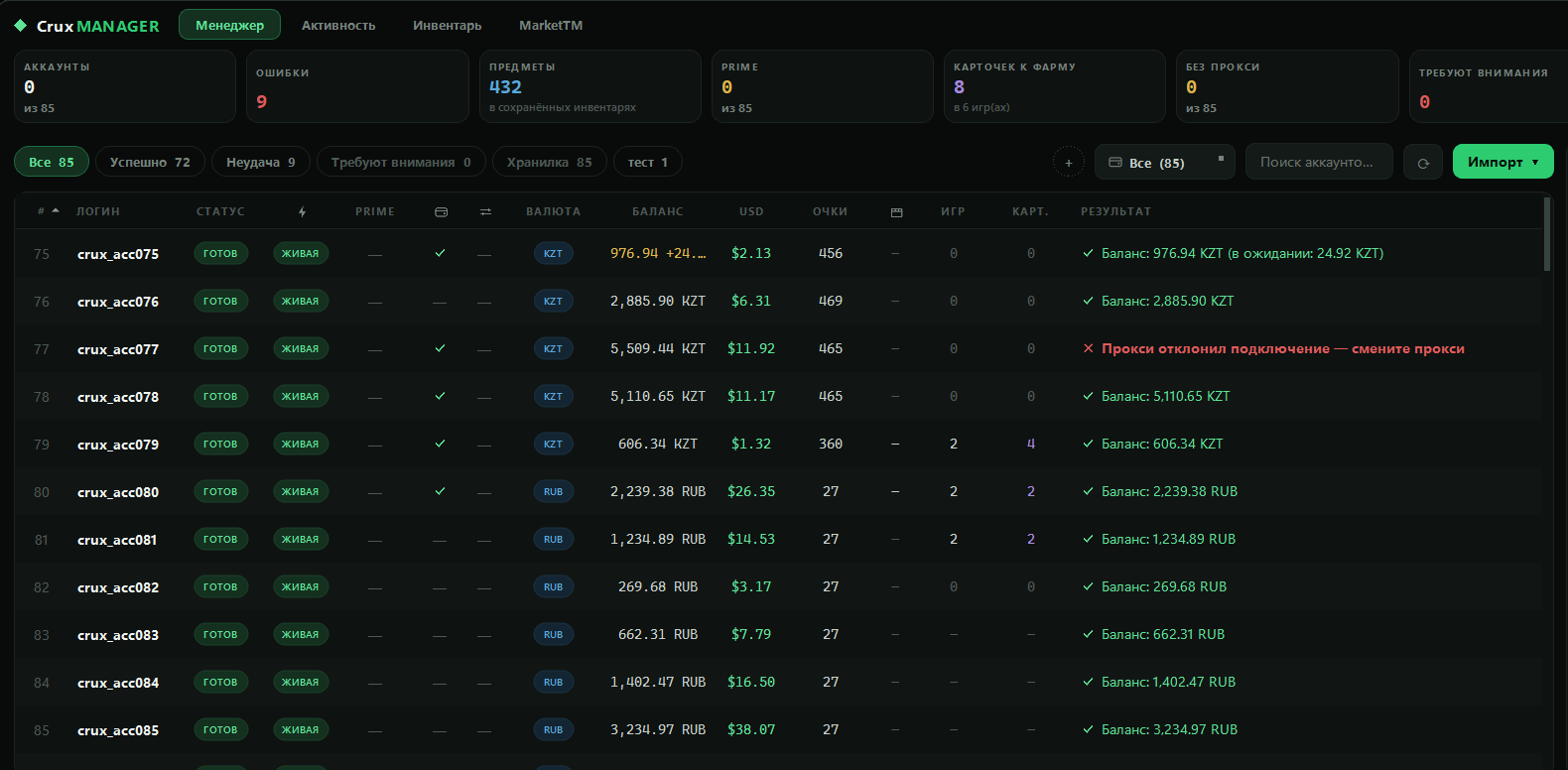
Task: Open the Ошибки 9 summary card
Action: 357,86
